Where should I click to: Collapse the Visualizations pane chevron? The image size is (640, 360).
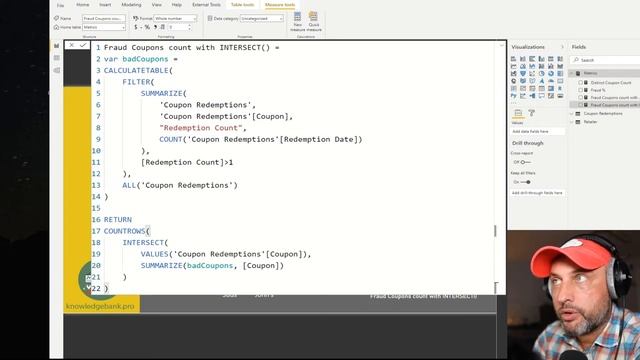pyautogui.click(x=562, y=47)
